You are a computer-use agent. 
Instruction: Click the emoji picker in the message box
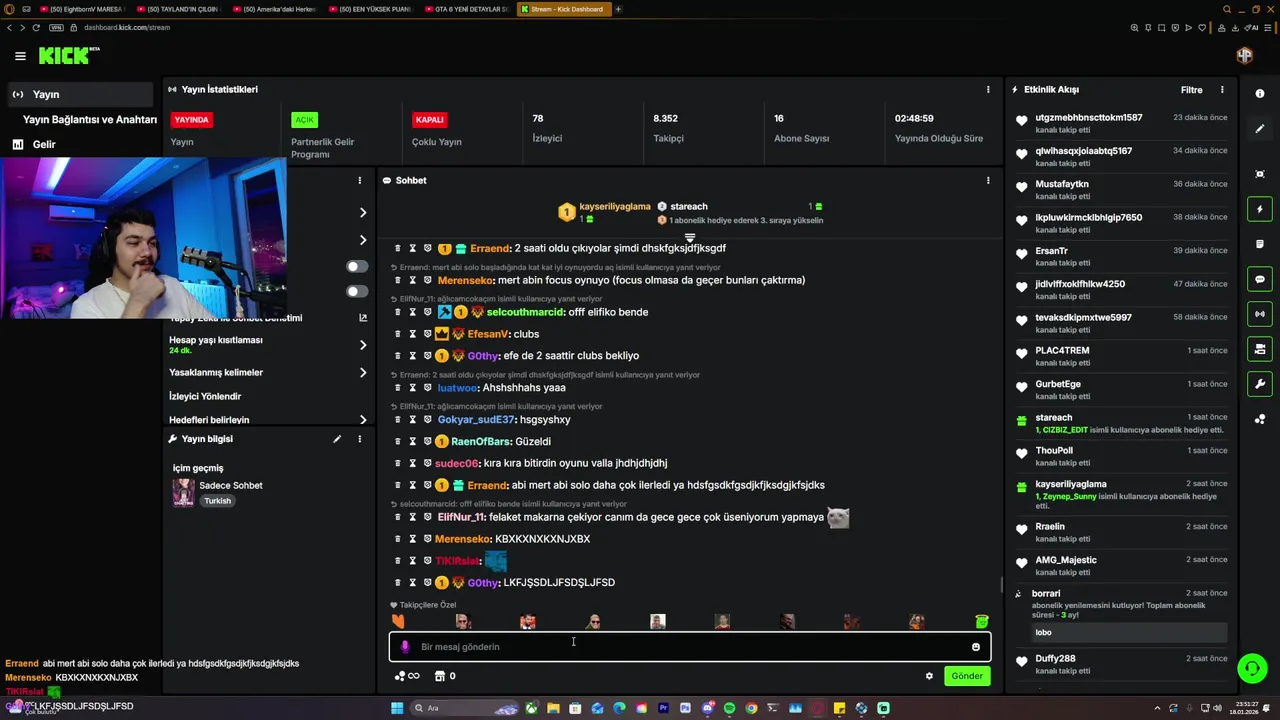[976, 647]
